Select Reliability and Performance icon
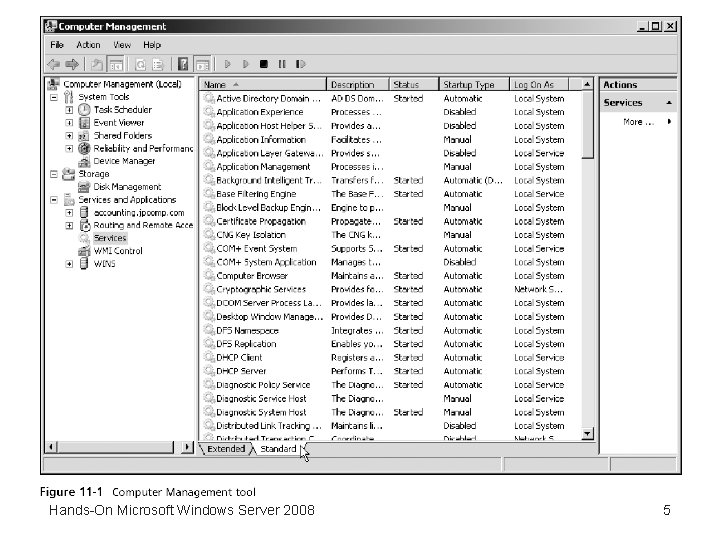 click(84, 148)
